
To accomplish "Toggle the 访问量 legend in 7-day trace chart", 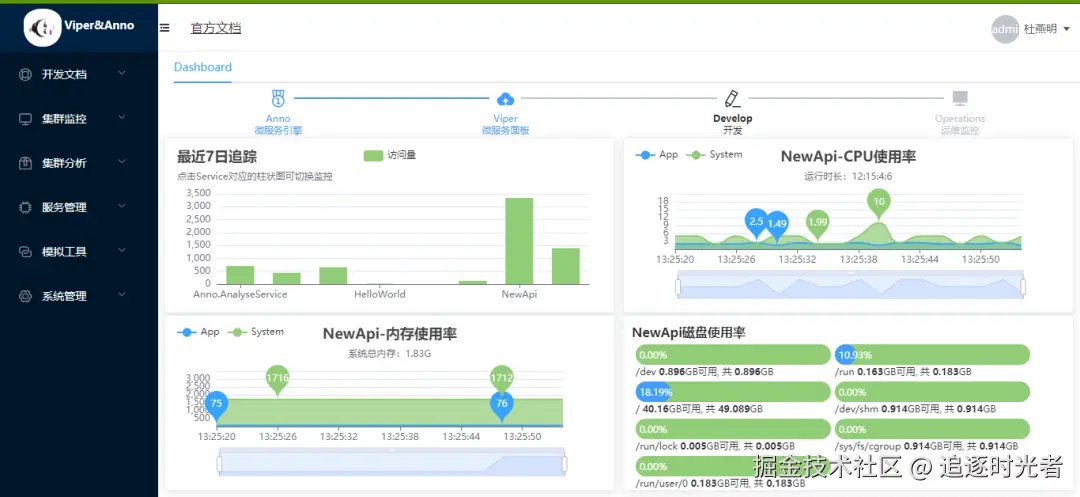I will coord(390,156).
